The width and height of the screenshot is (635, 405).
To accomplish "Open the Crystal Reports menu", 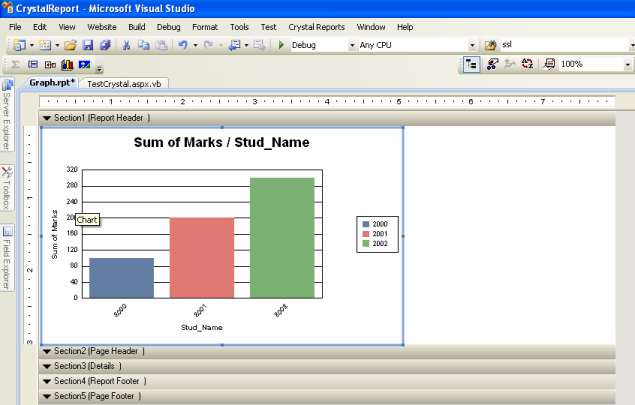I will click(317, 25).
